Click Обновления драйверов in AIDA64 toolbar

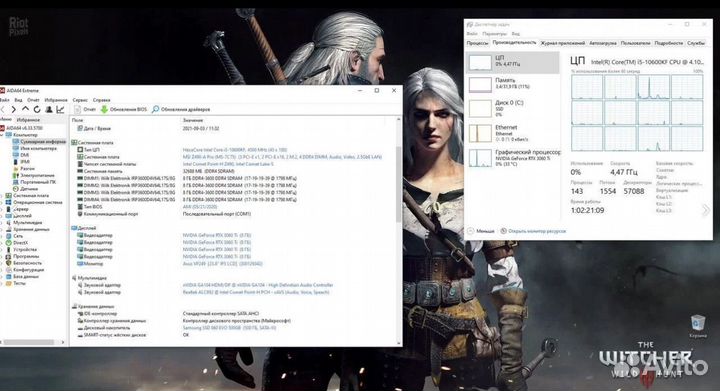[x=181, y=109]
